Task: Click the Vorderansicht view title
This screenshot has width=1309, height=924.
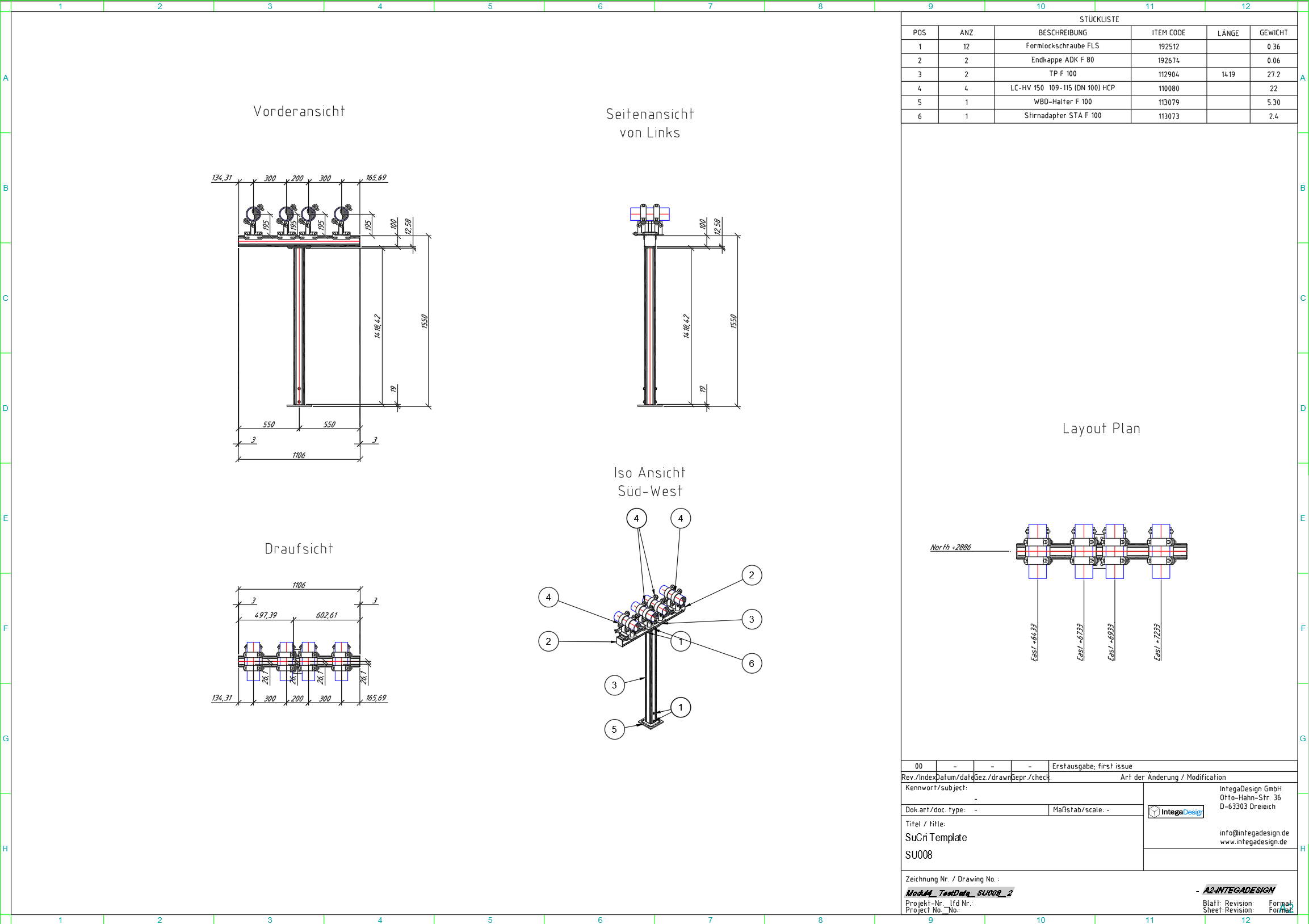Action: coord(299,111)
